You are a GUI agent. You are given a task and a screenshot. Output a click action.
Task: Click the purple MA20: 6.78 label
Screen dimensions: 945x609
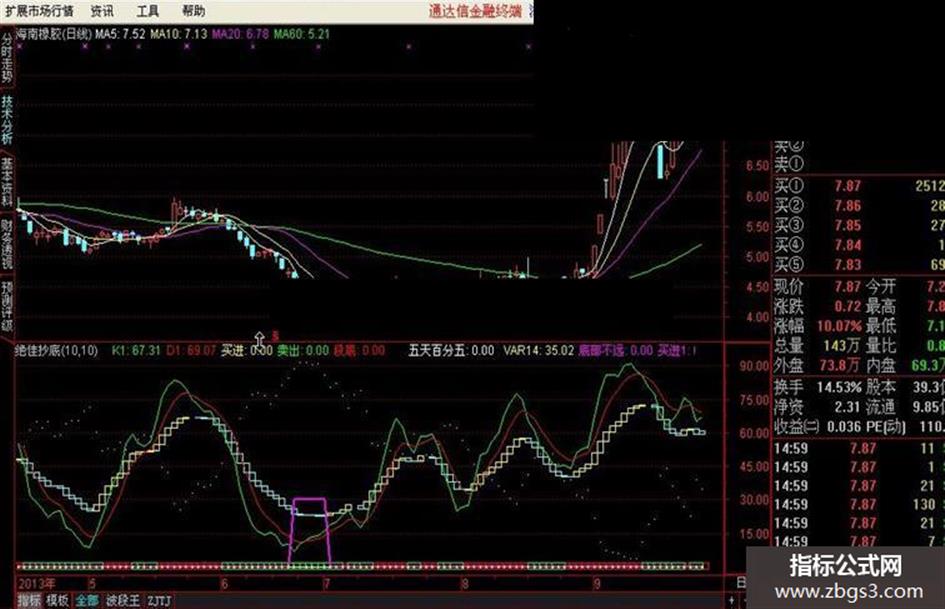coord(240,34)
